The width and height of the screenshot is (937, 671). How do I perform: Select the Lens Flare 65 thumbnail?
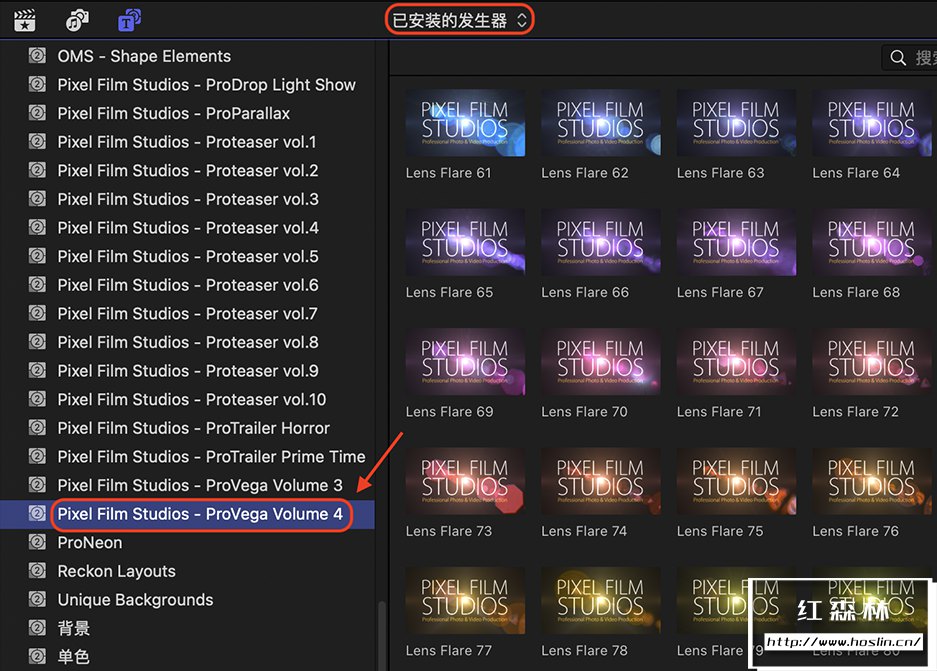(x=465, y=242)
